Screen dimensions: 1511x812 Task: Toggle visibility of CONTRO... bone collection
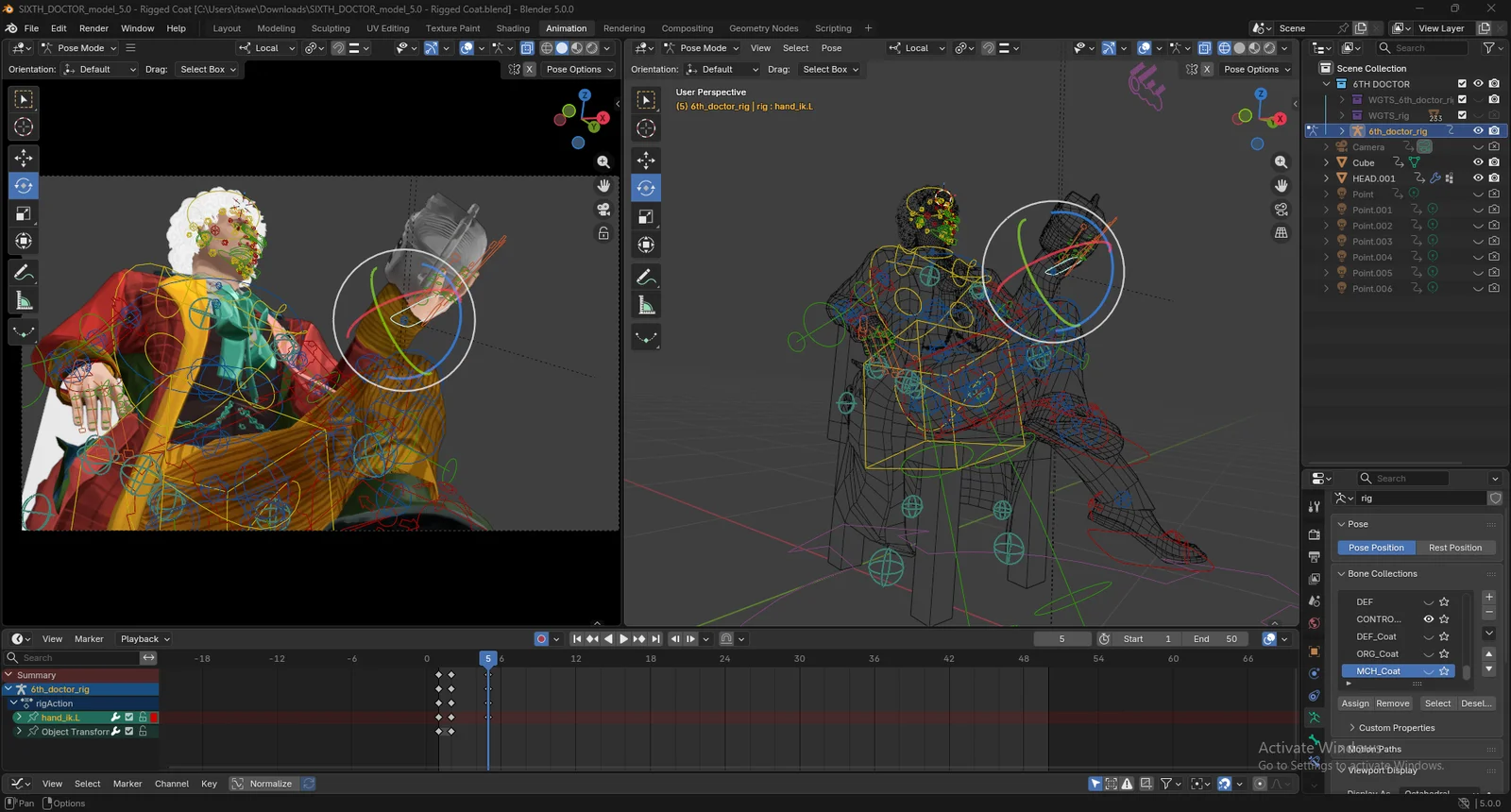pos(1428,619)
